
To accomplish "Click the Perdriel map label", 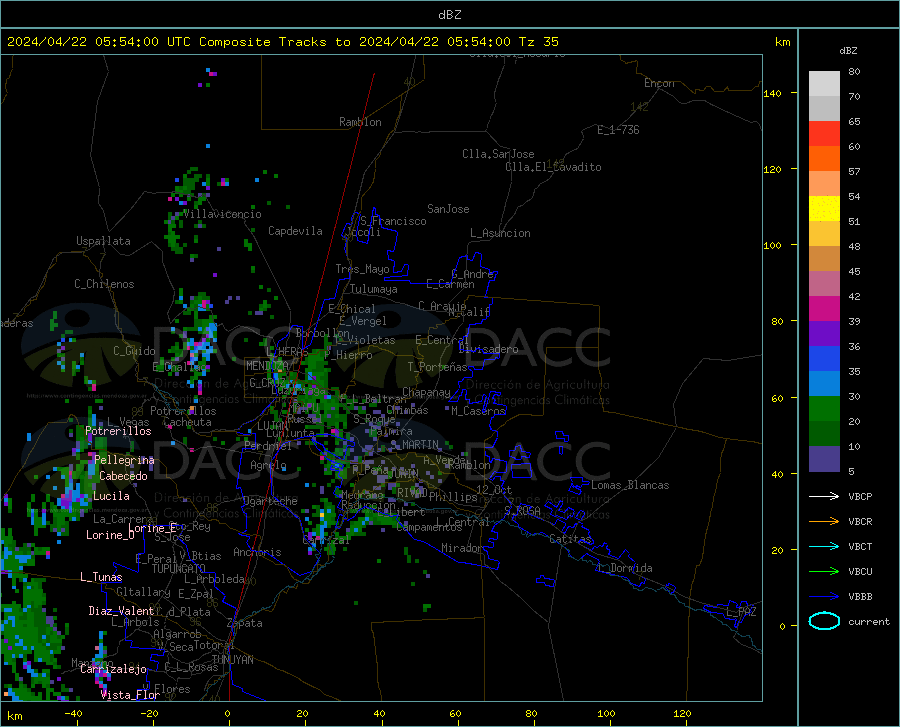I will [268, 446].
